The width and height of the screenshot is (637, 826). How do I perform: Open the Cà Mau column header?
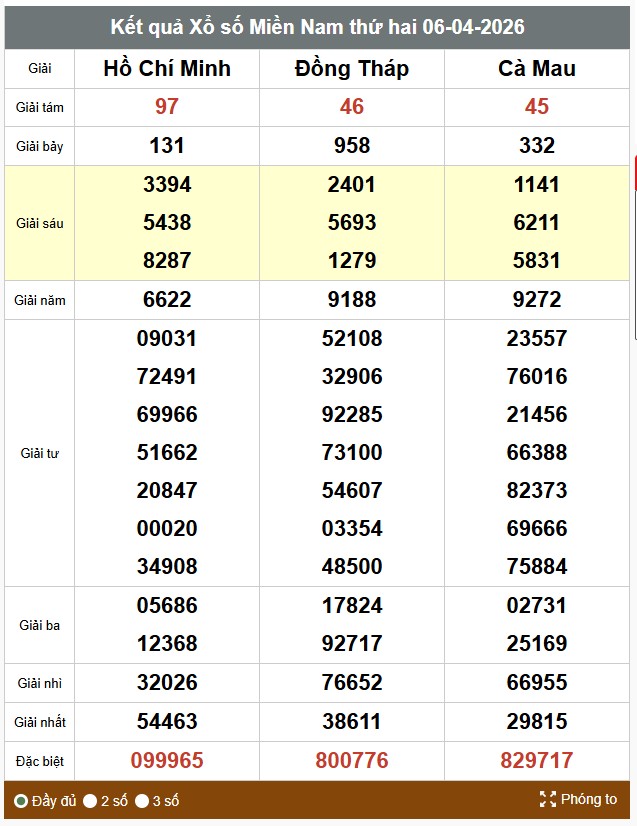coord(537,68)
